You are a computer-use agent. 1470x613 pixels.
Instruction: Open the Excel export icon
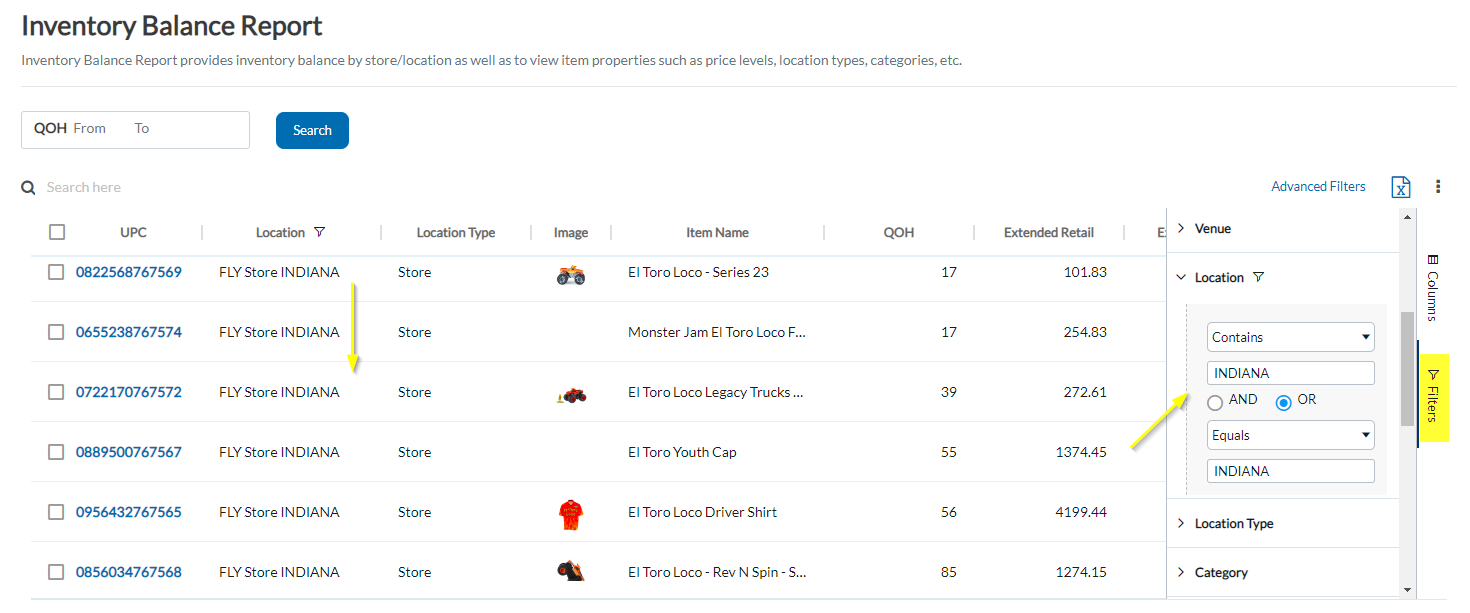pos(1400,187)
